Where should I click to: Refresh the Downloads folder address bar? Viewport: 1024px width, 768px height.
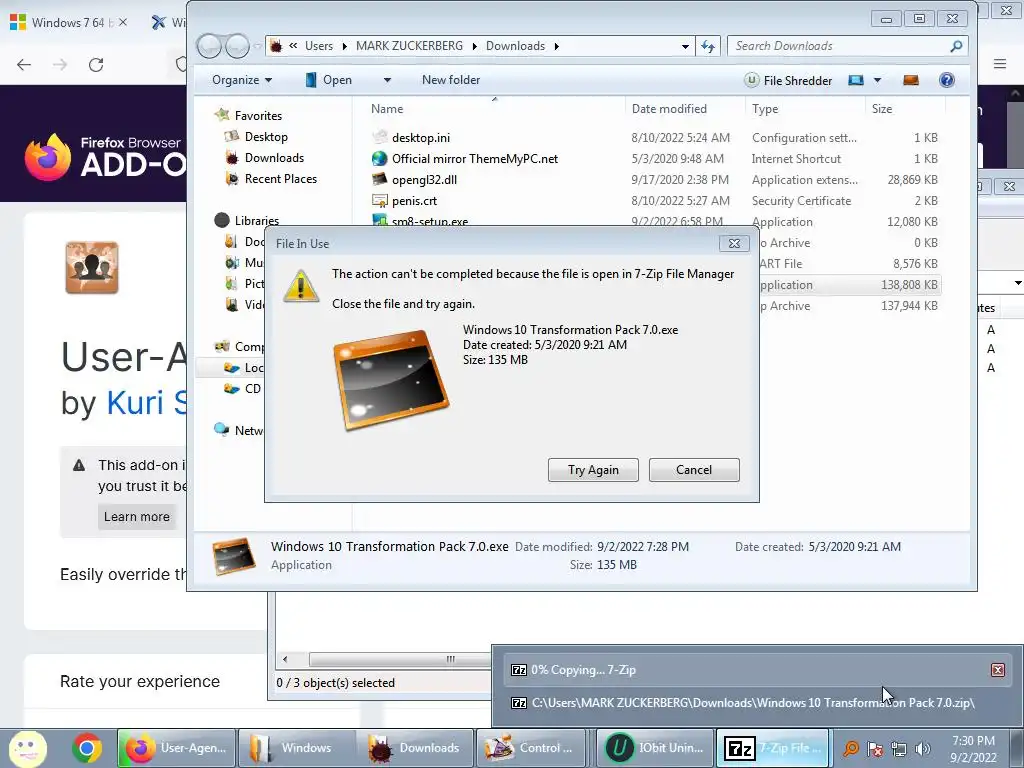tap(708, 46)
